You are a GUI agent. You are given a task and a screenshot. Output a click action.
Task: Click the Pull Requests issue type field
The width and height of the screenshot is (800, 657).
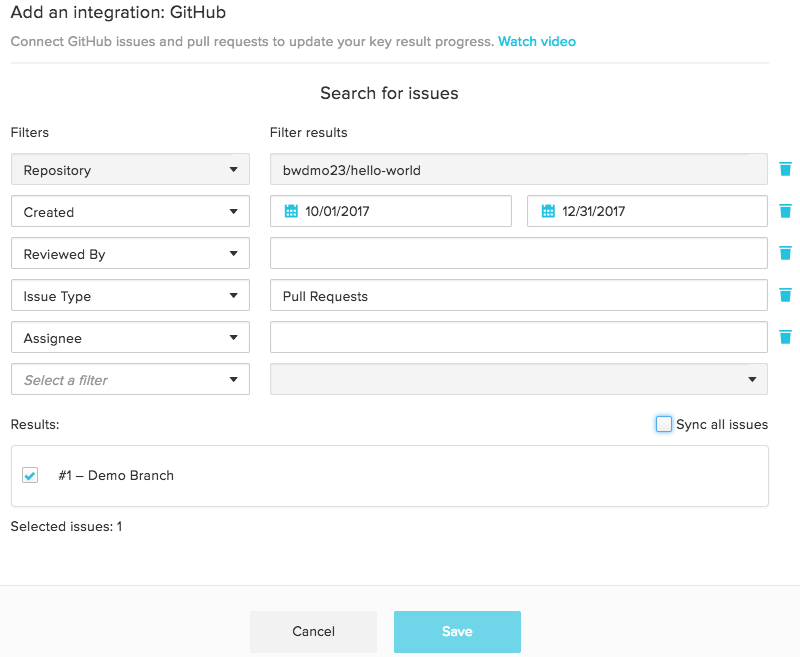[518, 295]
